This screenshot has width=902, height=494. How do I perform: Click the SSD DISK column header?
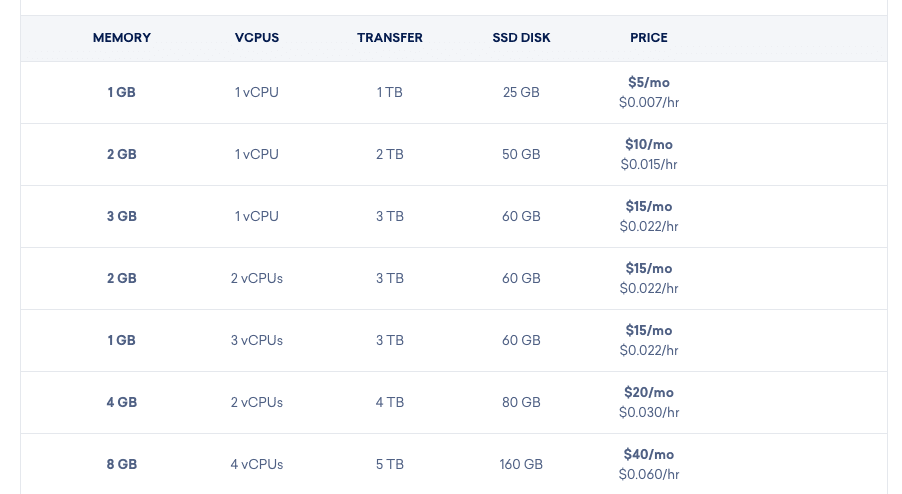pyautogui.click(x=521, y=38)
